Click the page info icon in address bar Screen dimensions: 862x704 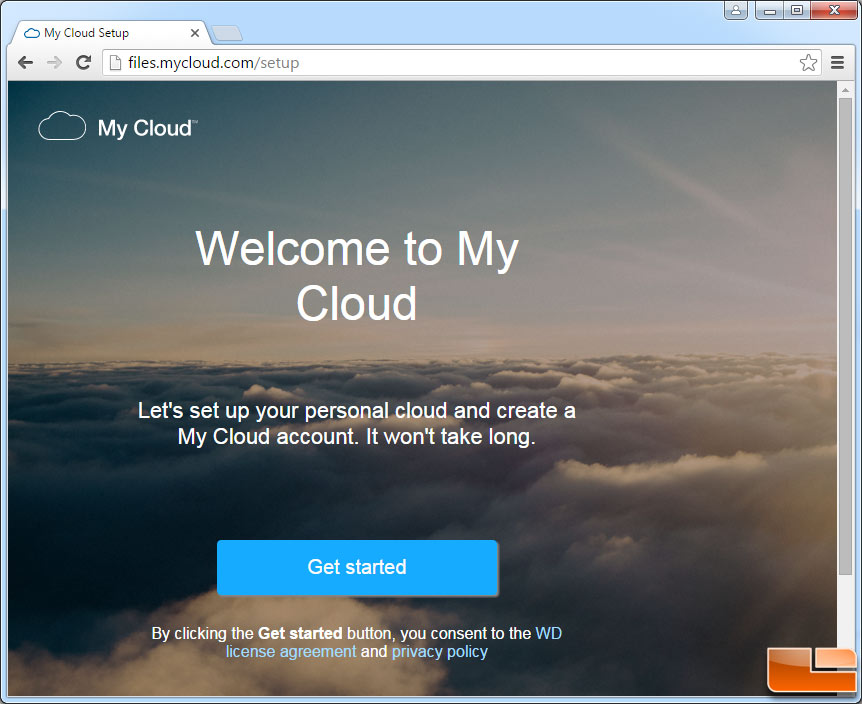[115, 63]
